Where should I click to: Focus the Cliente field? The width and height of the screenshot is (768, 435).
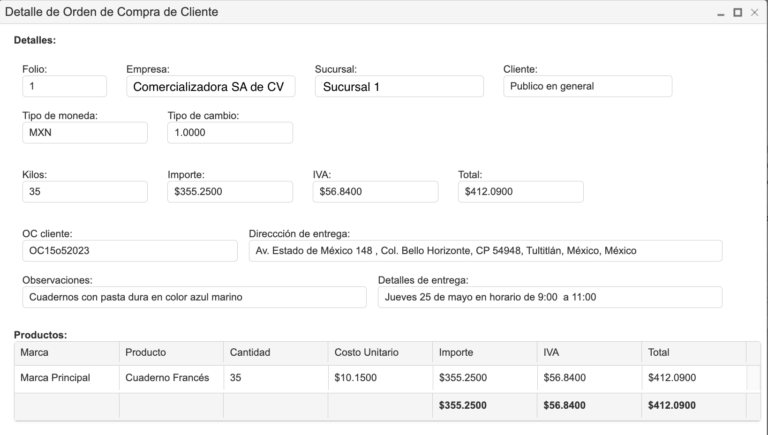587,86
